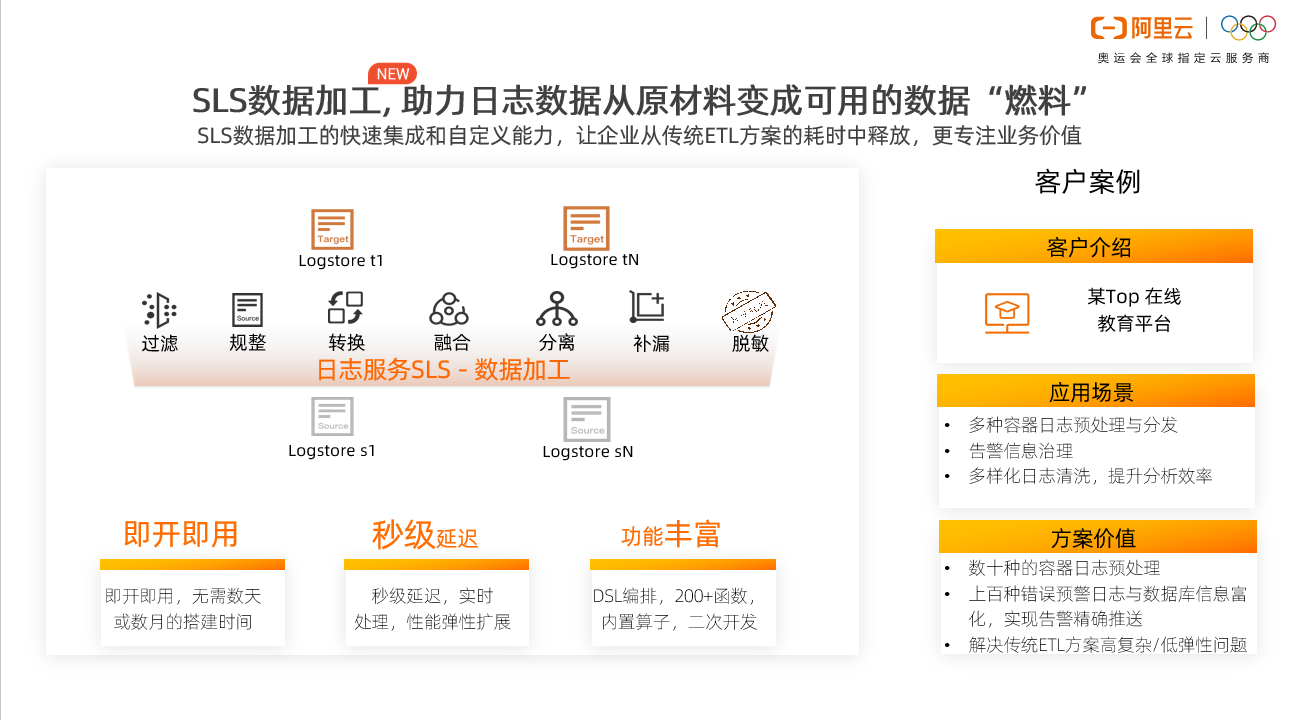Click the Logstore t1 target icon
Image resolution: width=1295 pixels, height=720 pixels.
tap(332, 229)
